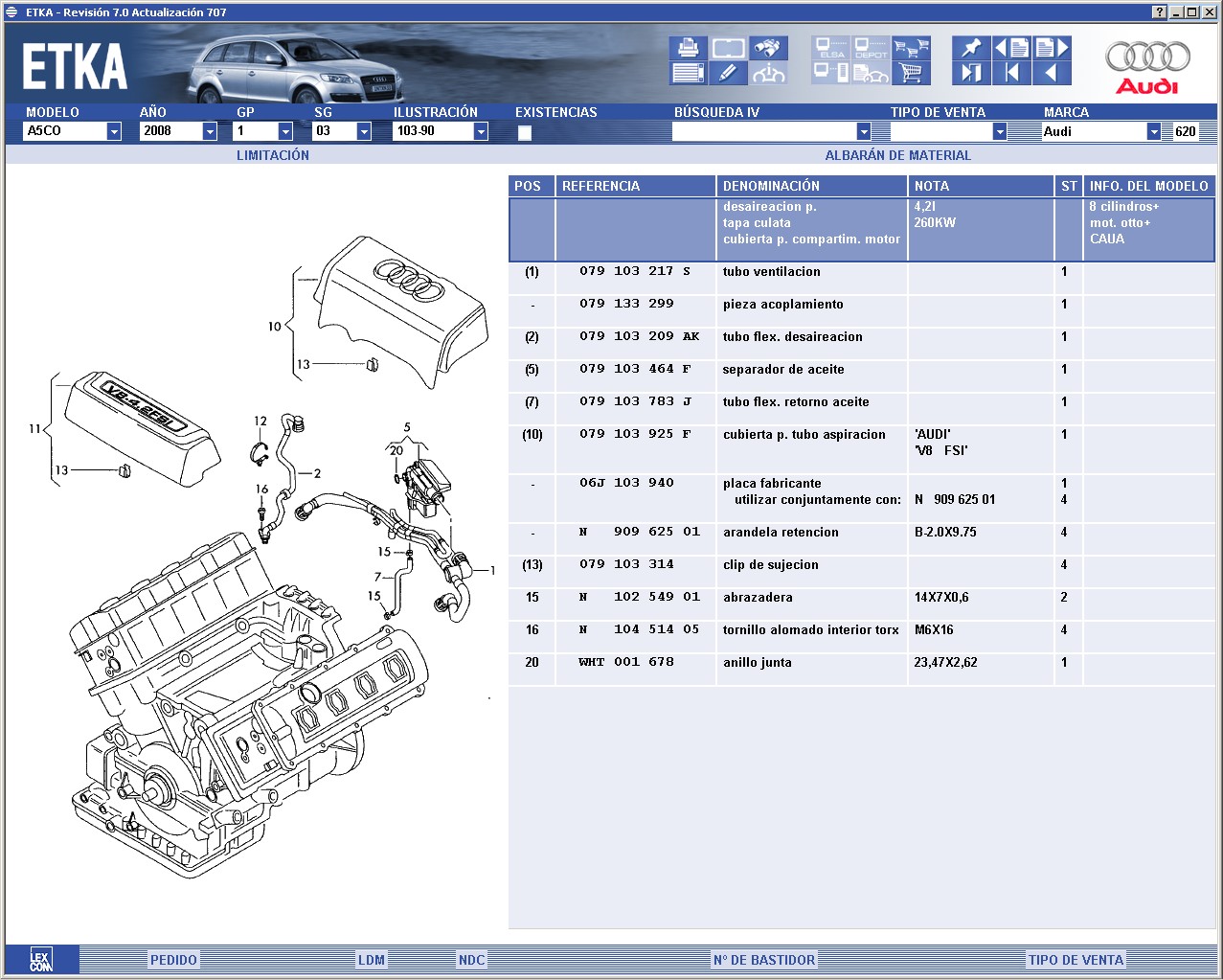The width and height of the screenshot is (1223, 980).
Task: Click the multiple shopping carts icon
Action: click(x=911, y=48)
